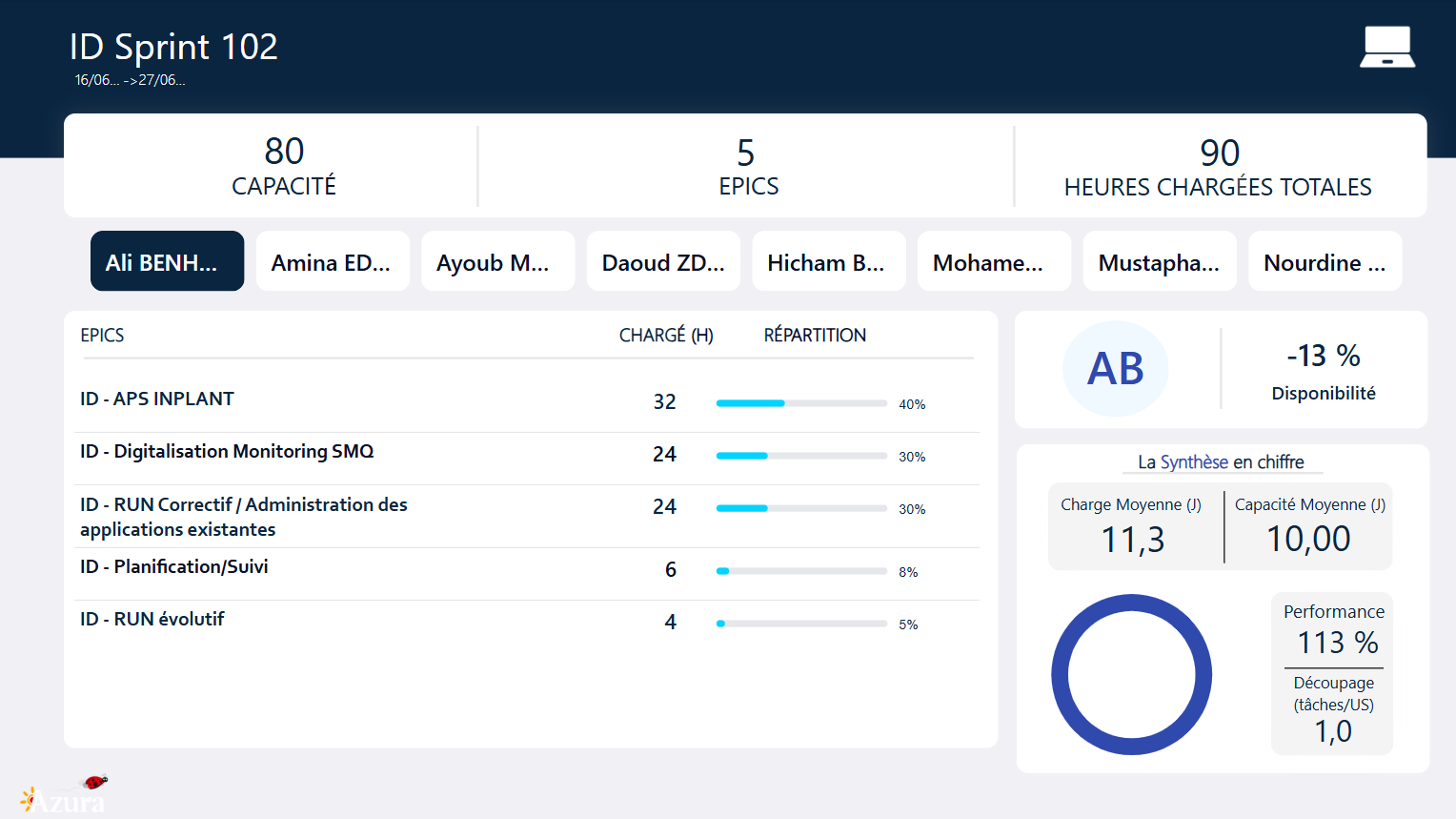Click the laptop icon in header
Viewport: 1456px width, 819px height.
pyautogui.click(x=1386, y=47)
